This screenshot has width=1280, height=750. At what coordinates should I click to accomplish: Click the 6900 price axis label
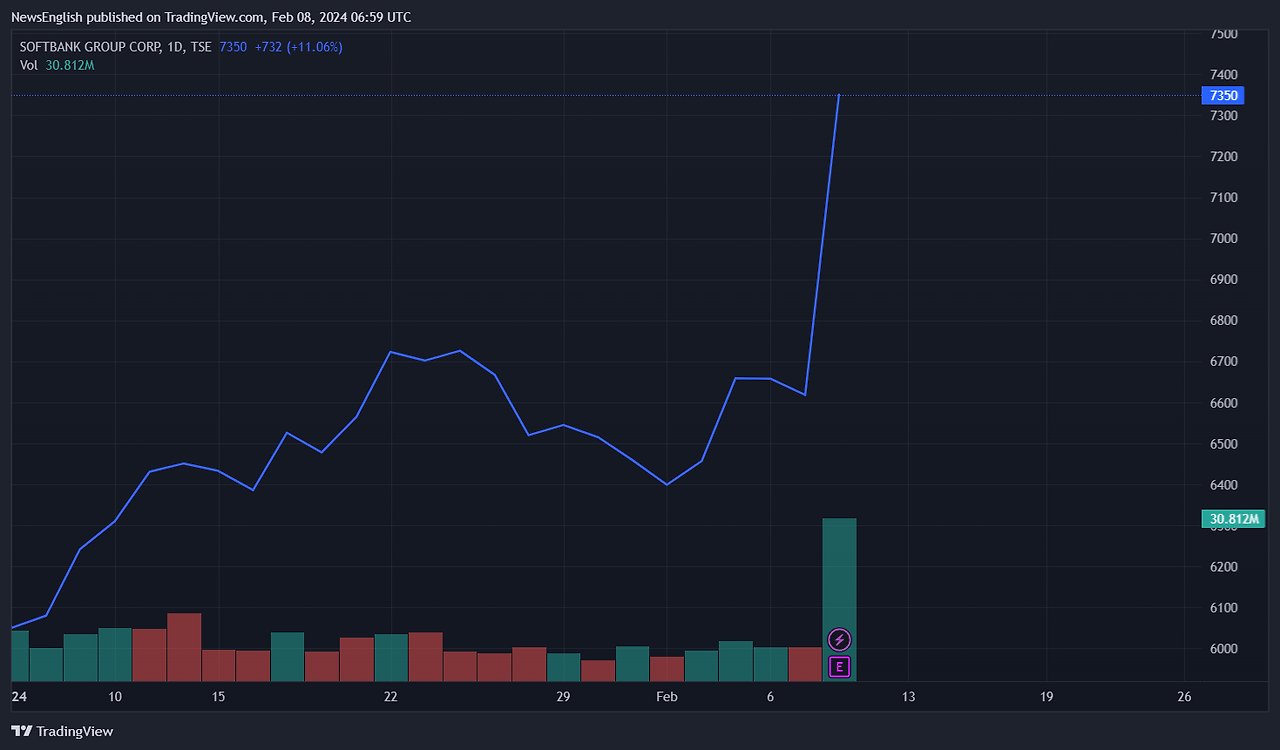pos(1224,280)
